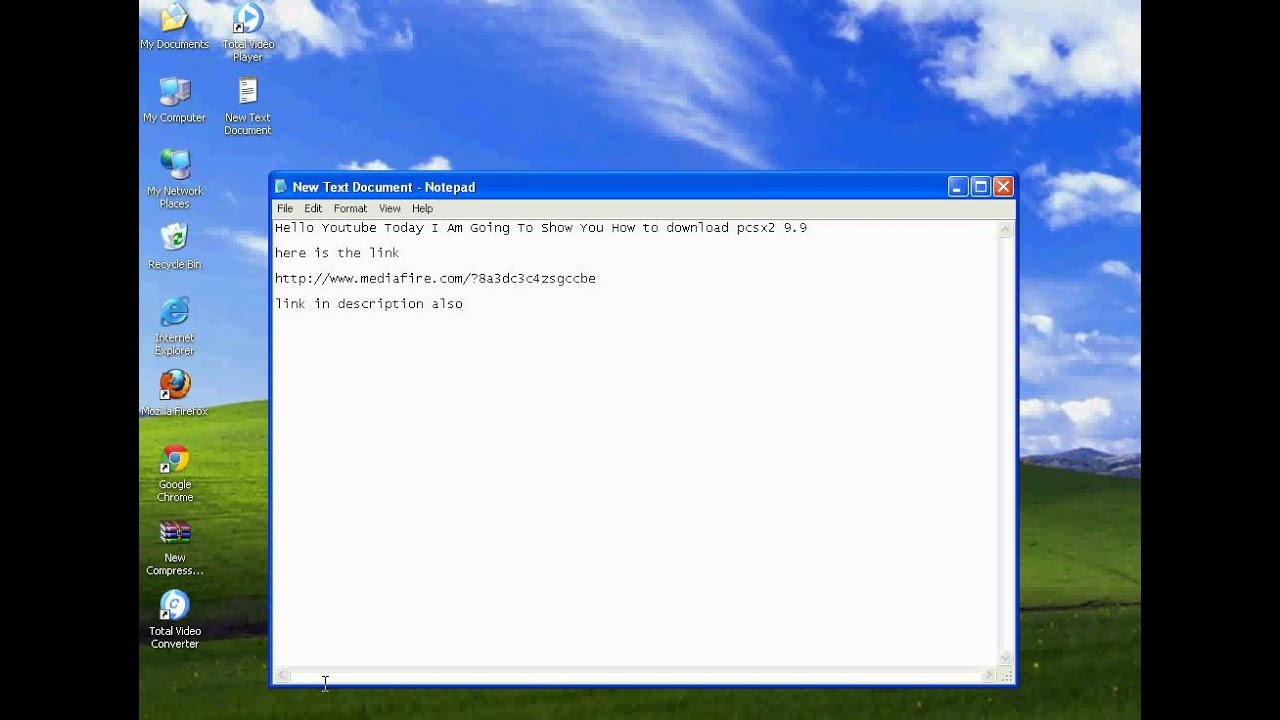Close the Notepad window
Screen dimensions: 1280x720
click(x=1003, y=187)
